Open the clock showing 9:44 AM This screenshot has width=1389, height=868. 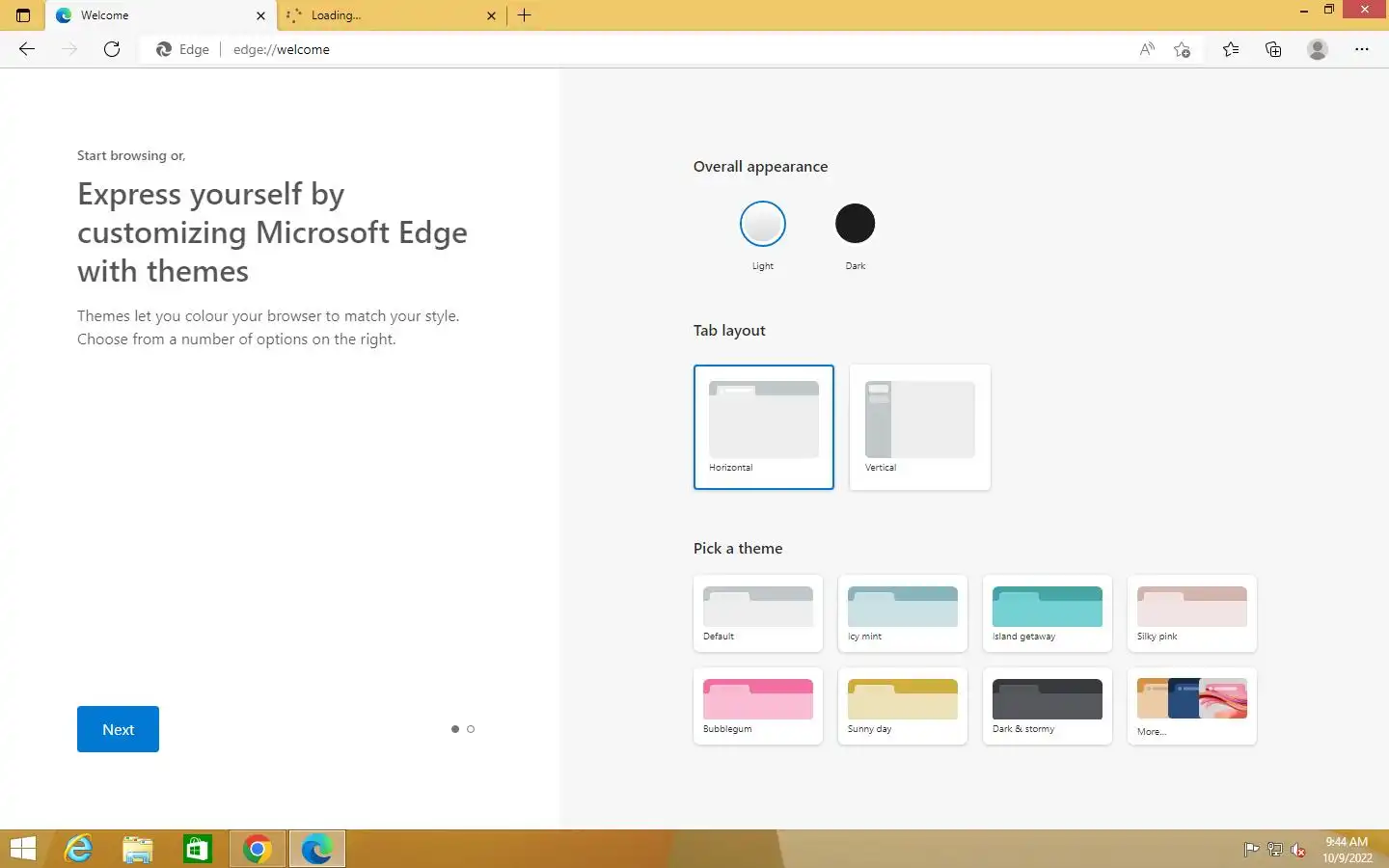[1347, 850]
